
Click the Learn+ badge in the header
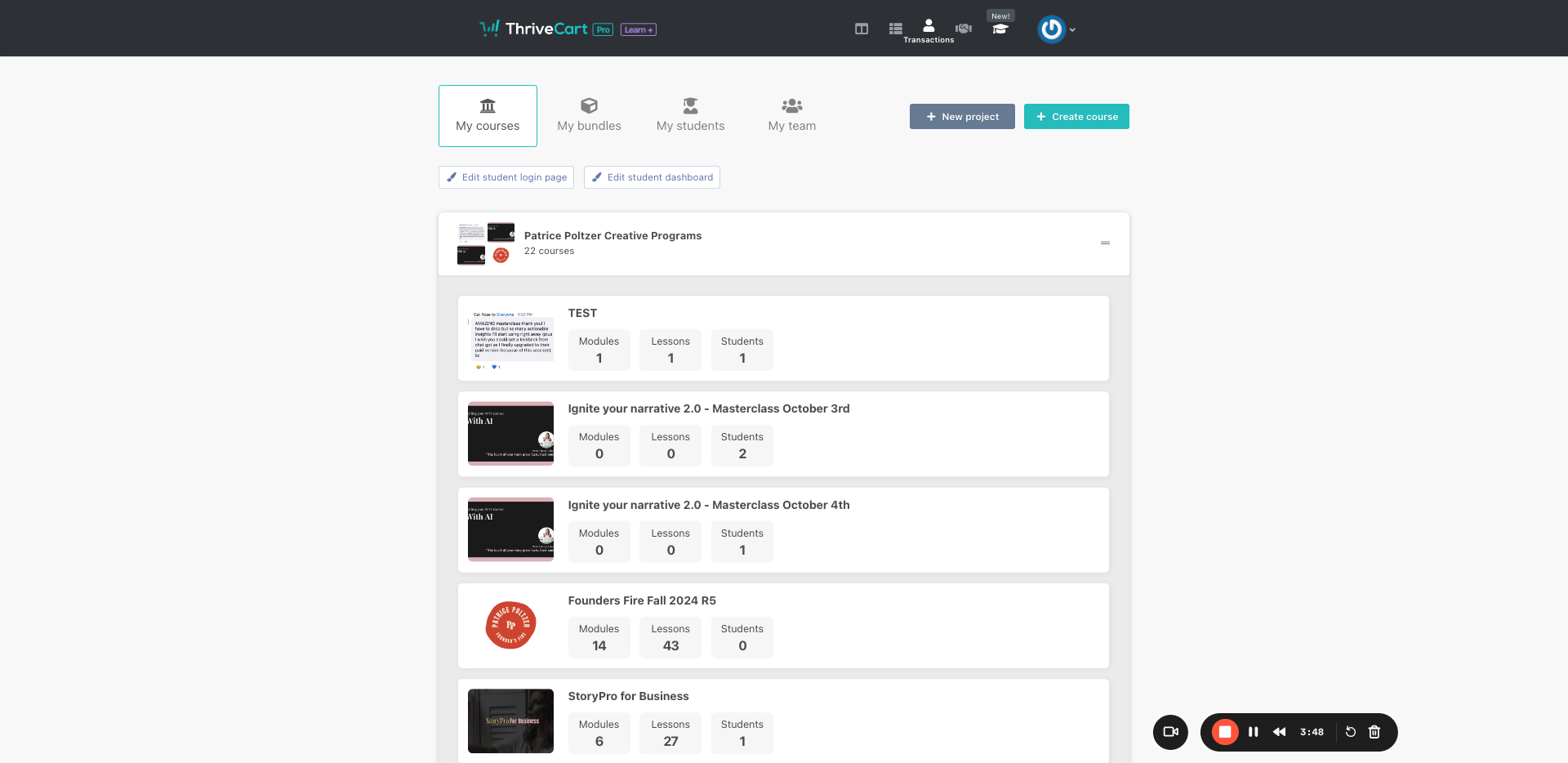coord(639,29)
